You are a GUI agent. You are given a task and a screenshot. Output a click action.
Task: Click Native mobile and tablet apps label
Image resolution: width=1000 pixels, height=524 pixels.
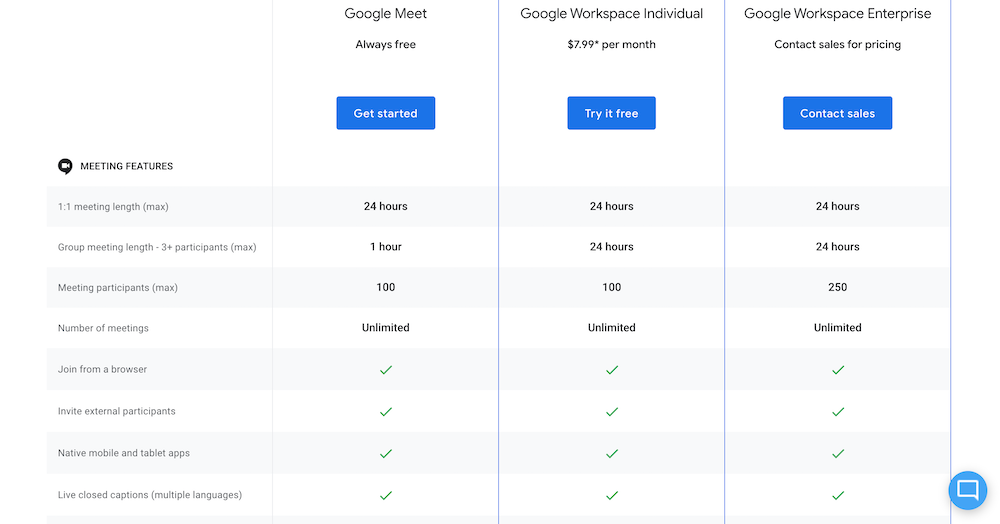(x=124, y=453)
